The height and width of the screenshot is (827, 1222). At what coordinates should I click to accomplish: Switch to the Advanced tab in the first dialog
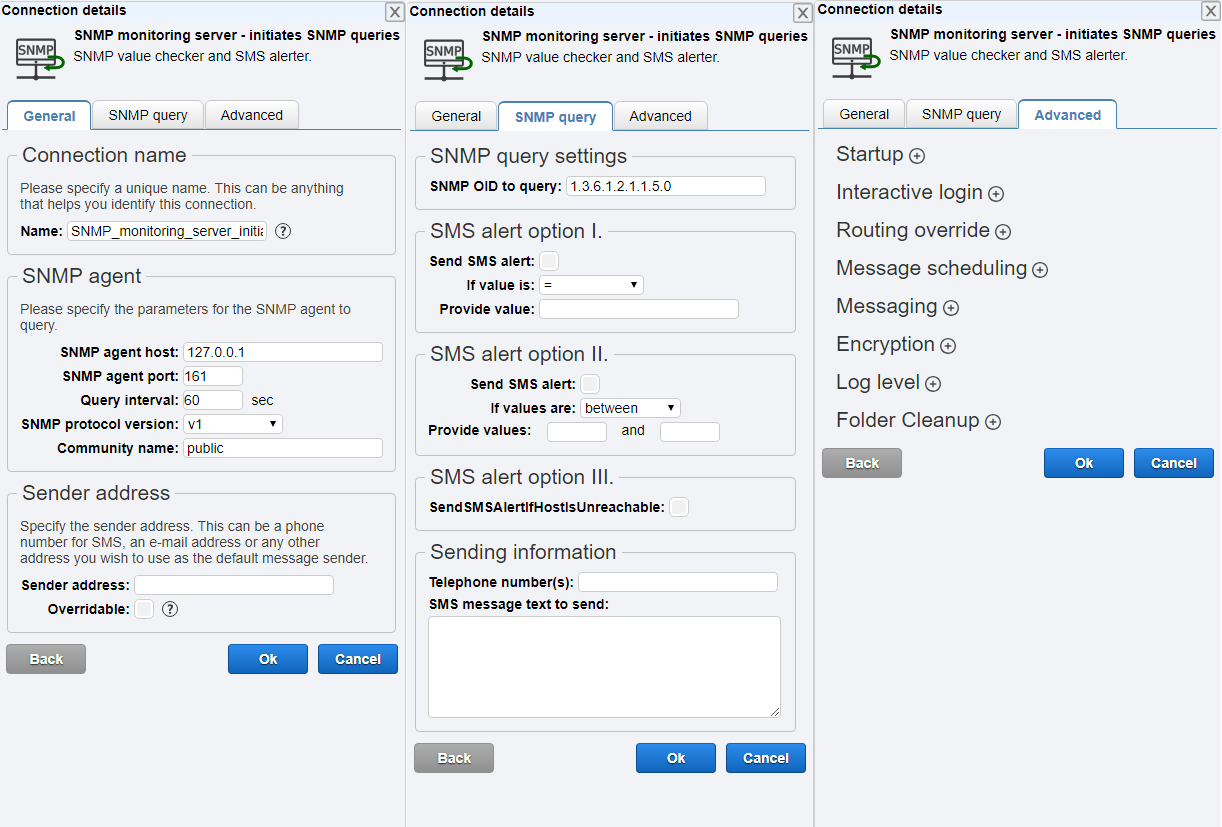coord(252,114)
